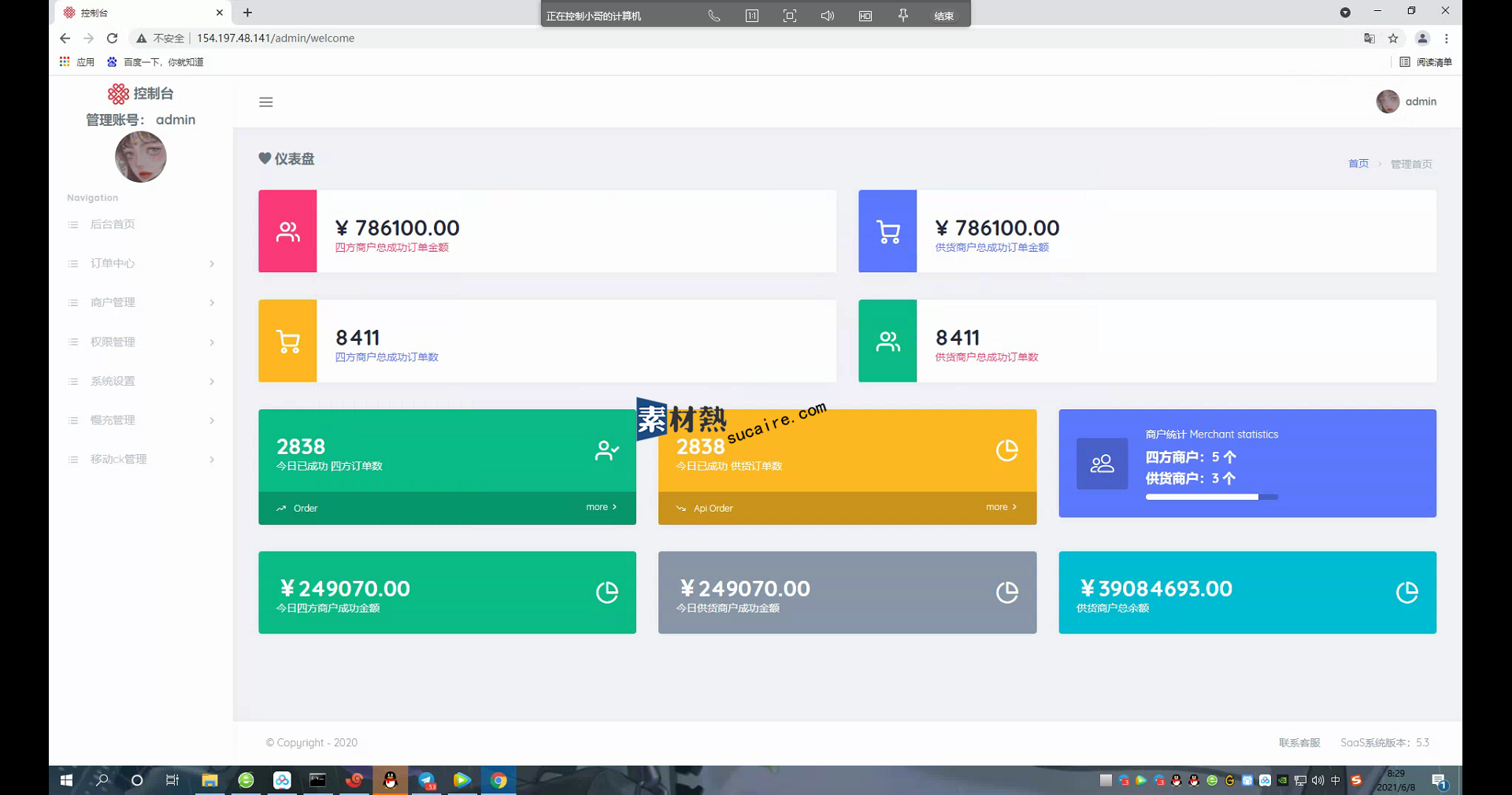Open the 应用 apps shortcut

(x=77, y=62)
